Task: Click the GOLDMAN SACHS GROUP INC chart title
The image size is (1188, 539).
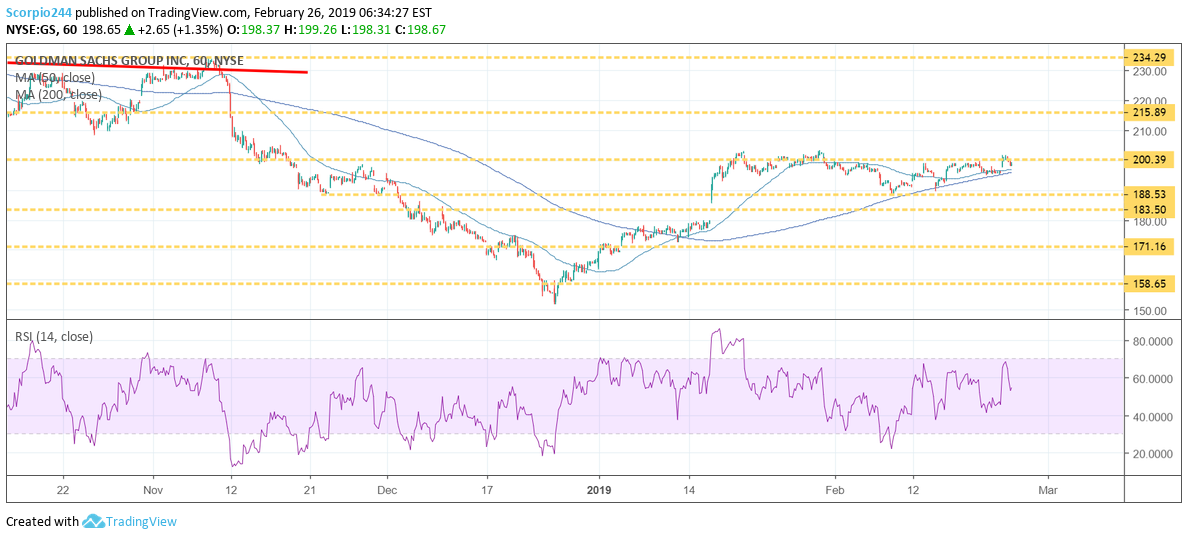Action: (x=130, y=61)
